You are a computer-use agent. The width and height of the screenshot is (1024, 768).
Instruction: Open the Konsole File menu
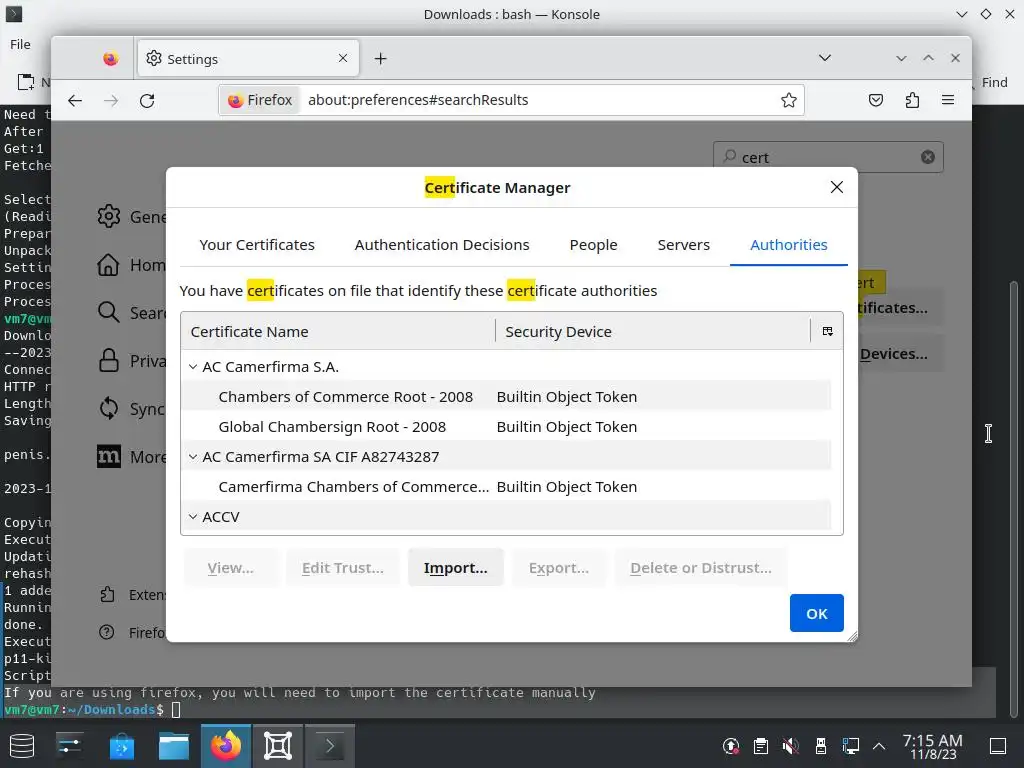point(20,44)
